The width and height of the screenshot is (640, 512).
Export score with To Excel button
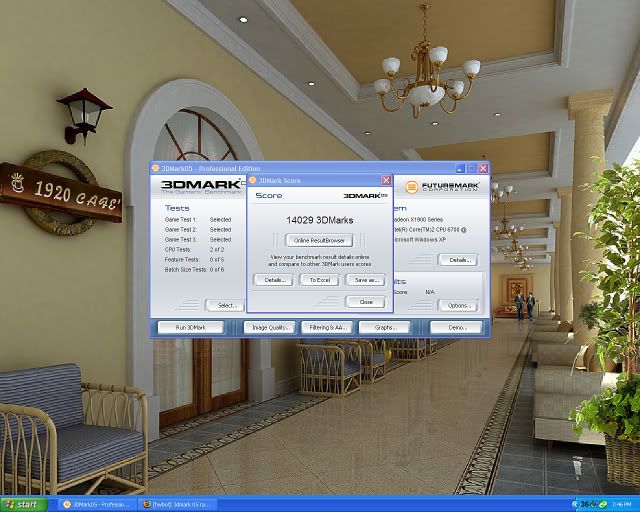point(320,280)
